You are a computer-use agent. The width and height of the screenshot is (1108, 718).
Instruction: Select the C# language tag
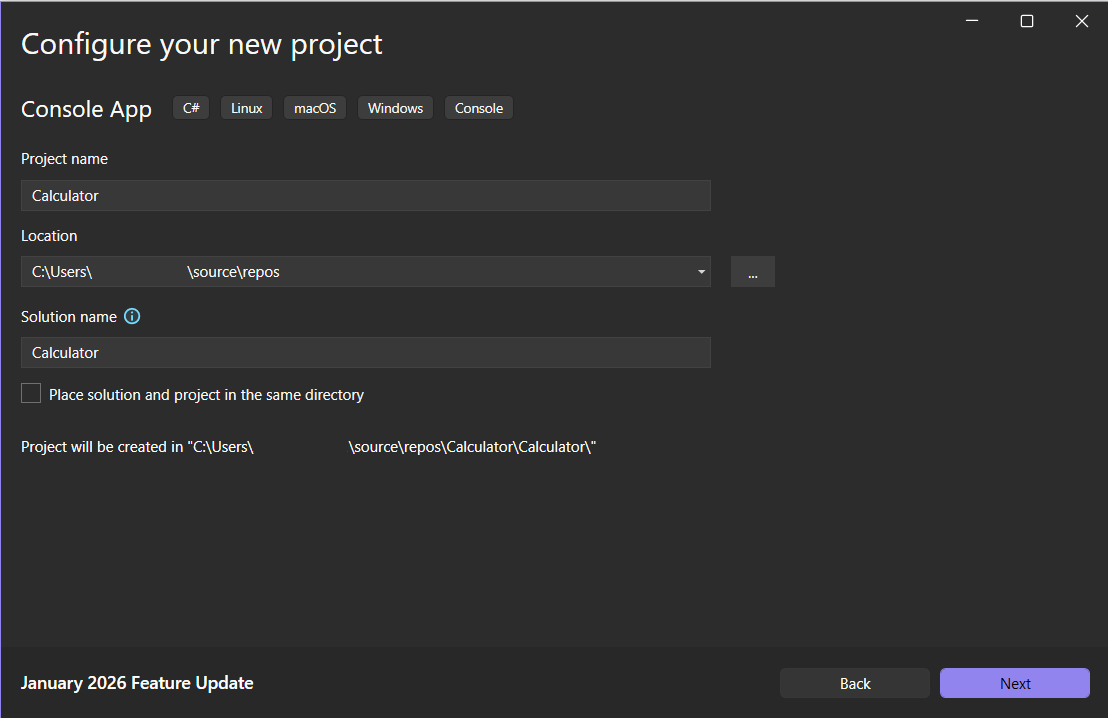(x=190, y=107)
